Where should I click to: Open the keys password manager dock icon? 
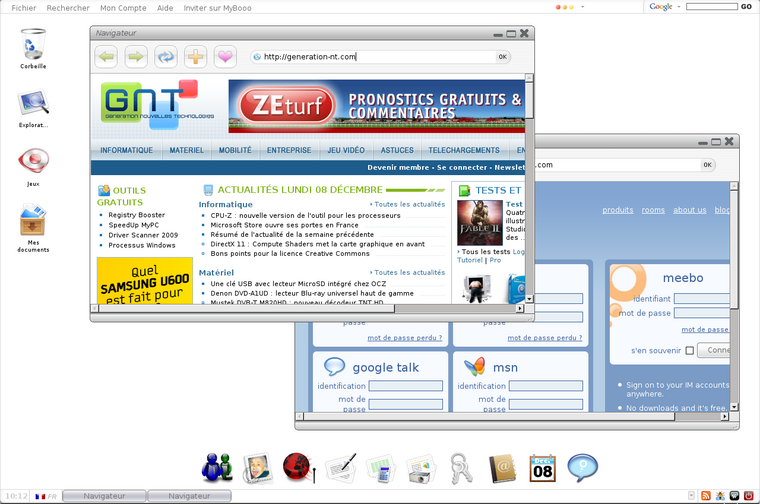click(x=461, y=468)
